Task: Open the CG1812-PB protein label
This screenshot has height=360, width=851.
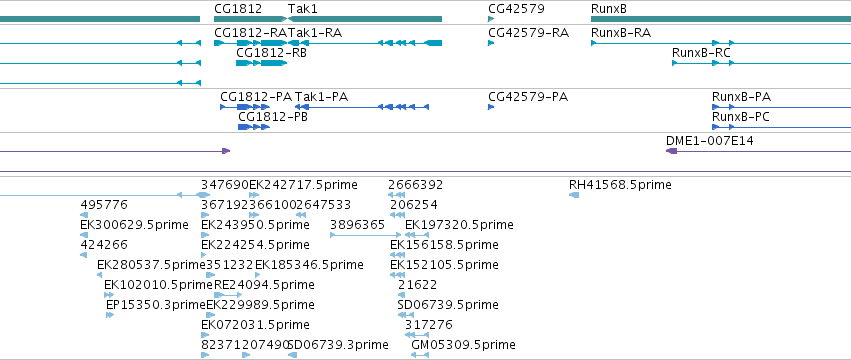Action: (x=273, y=117)
